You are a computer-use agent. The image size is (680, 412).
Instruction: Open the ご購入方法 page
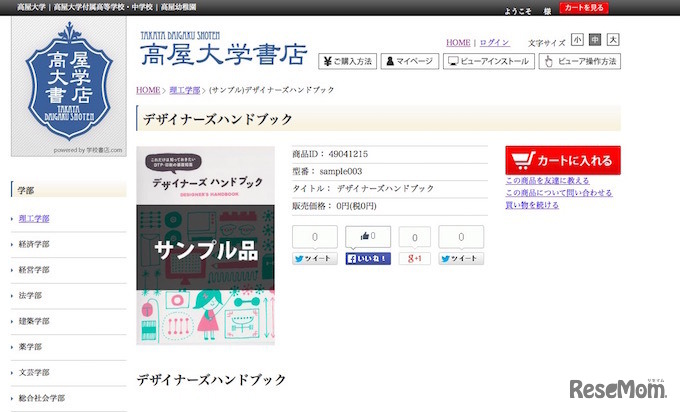348,61
